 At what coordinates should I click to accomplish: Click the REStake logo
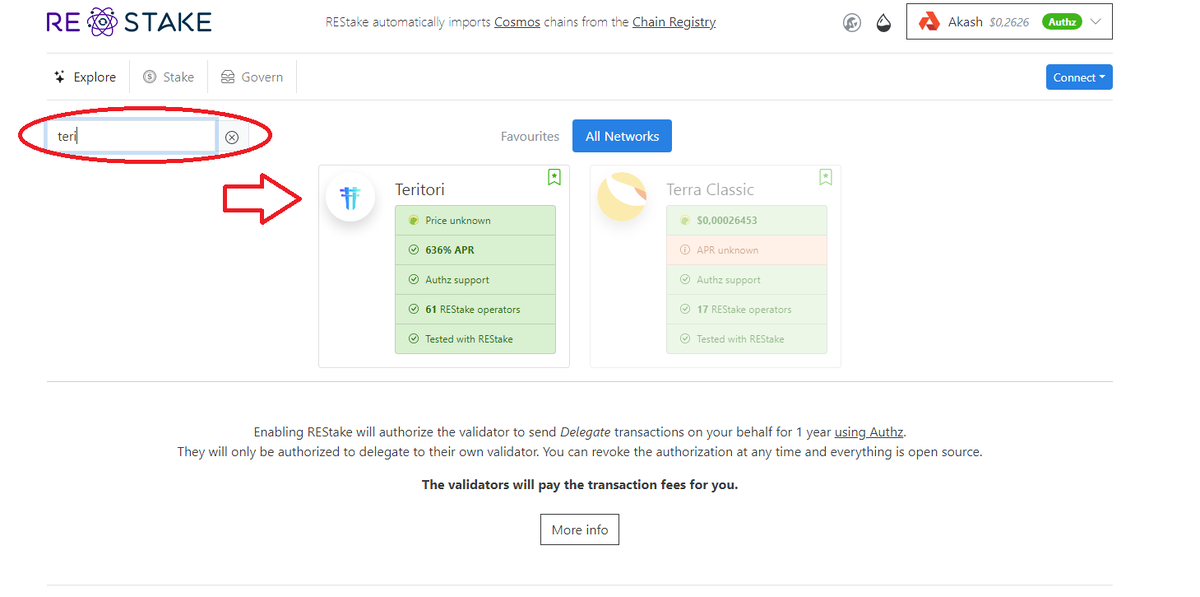pyautogui.click(x=129, y=21)
